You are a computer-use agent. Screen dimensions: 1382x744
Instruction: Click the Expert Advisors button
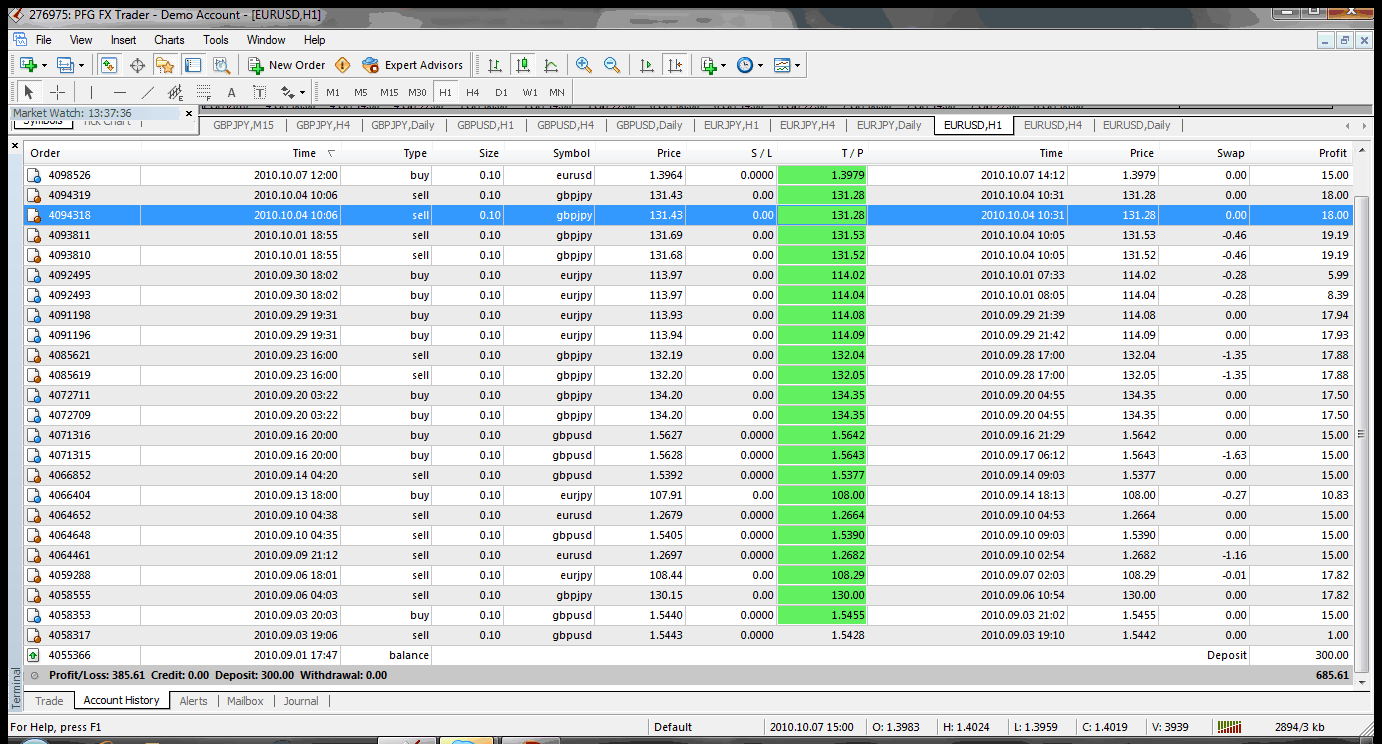coord(413,65)
